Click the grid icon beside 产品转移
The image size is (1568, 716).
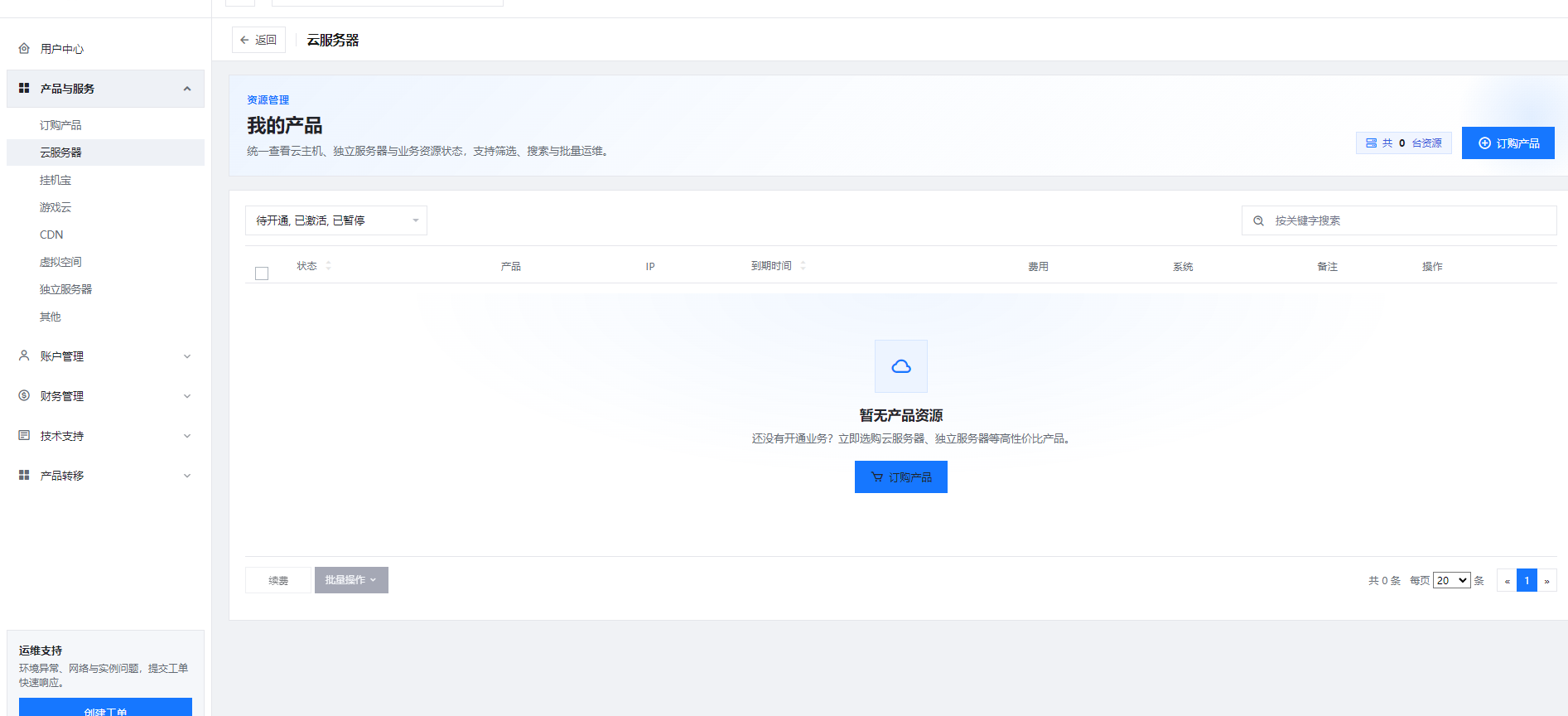click(x=24, y=475)
